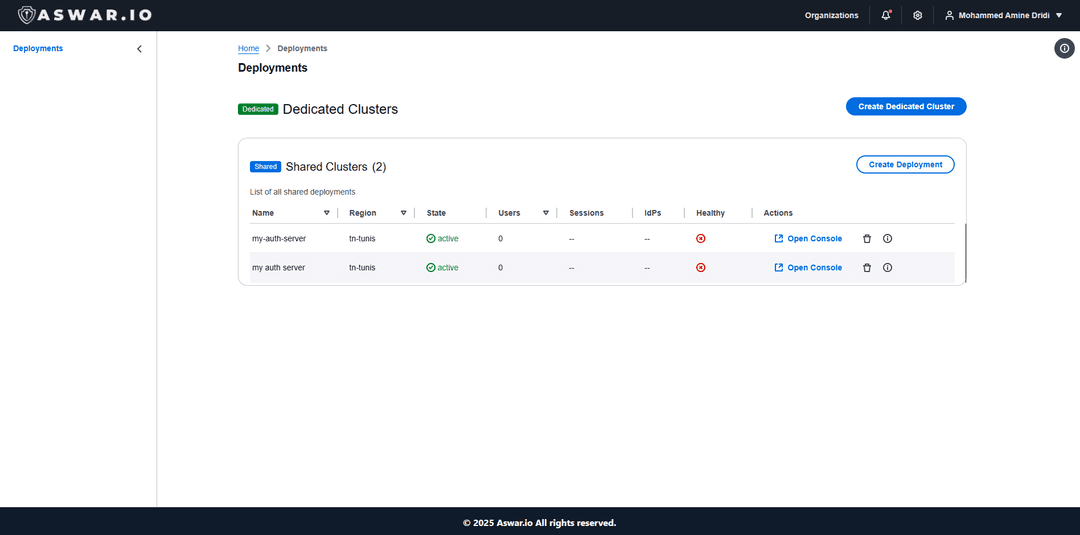This screenshot has height=535, width=1080.
Task: Click the footer copyright text
Action: coord(539,523)
